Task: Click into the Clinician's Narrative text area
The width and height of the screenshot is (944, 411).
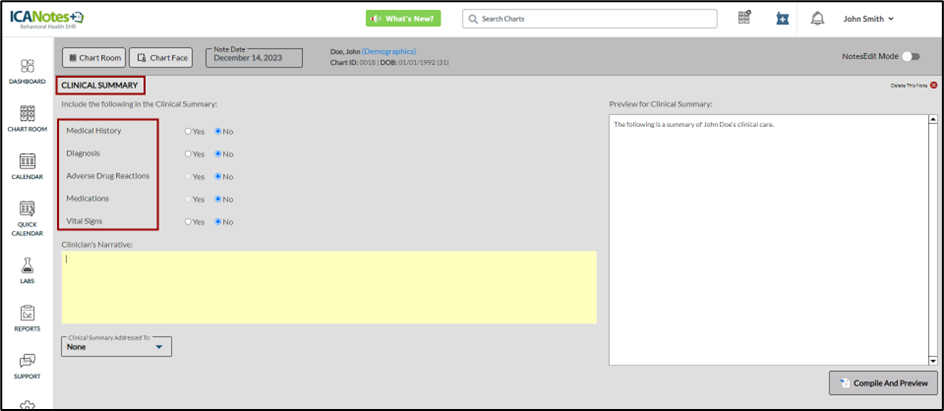Action: (329, 287)
